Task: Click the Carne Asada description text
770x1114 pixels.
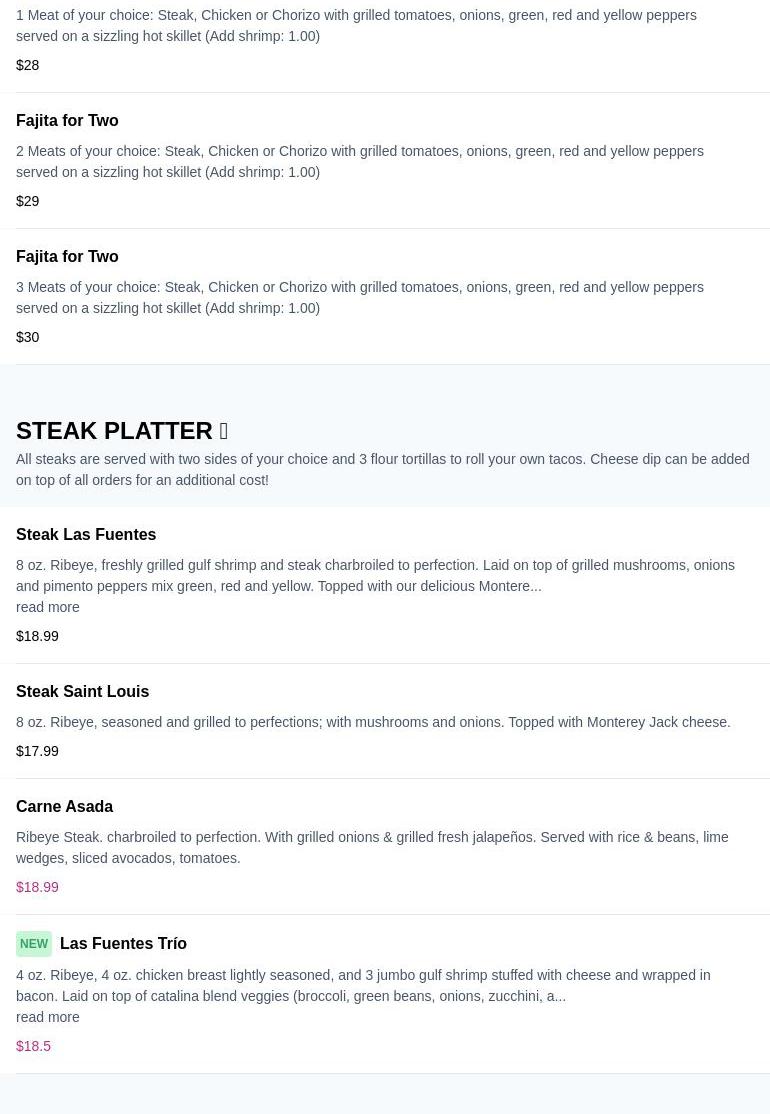Action: click(372, 847)
